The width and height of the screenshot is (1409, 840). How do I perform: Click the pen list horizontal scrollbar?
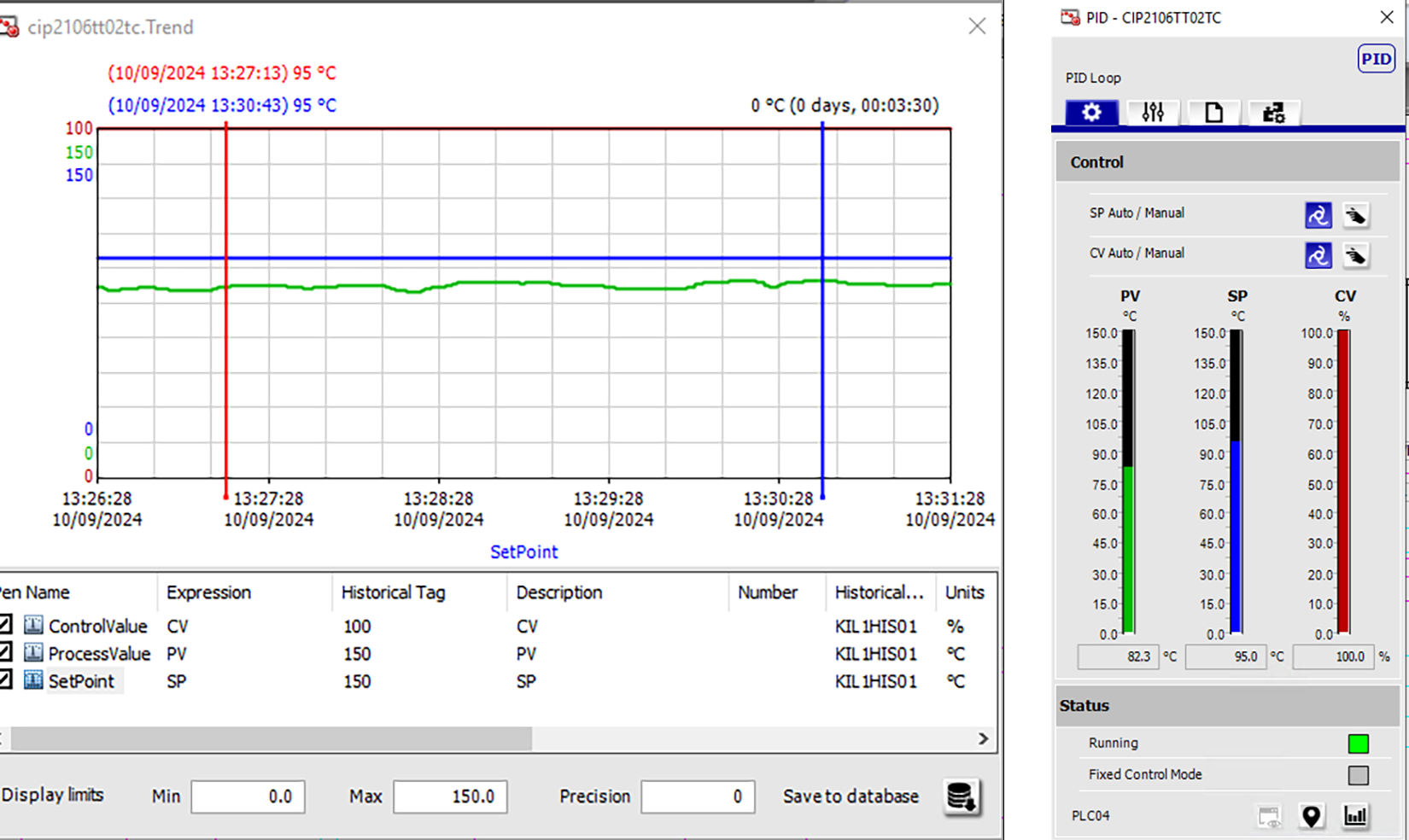coord(272,738)
